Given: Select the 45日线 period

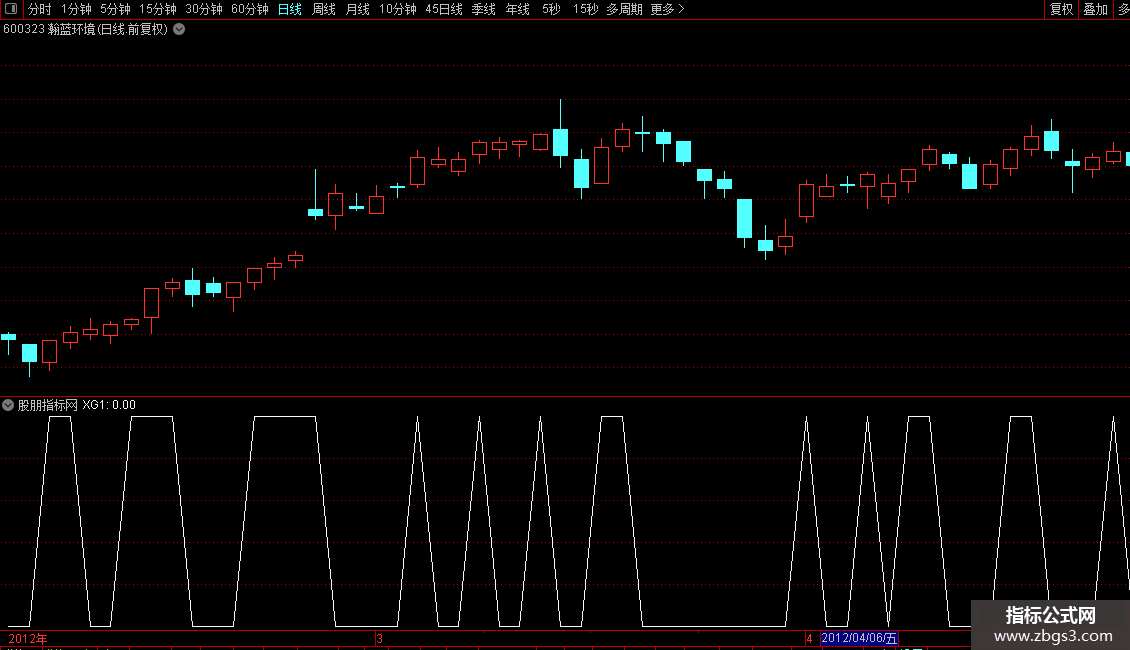Looking at the screenshot, I should [444, 9].
